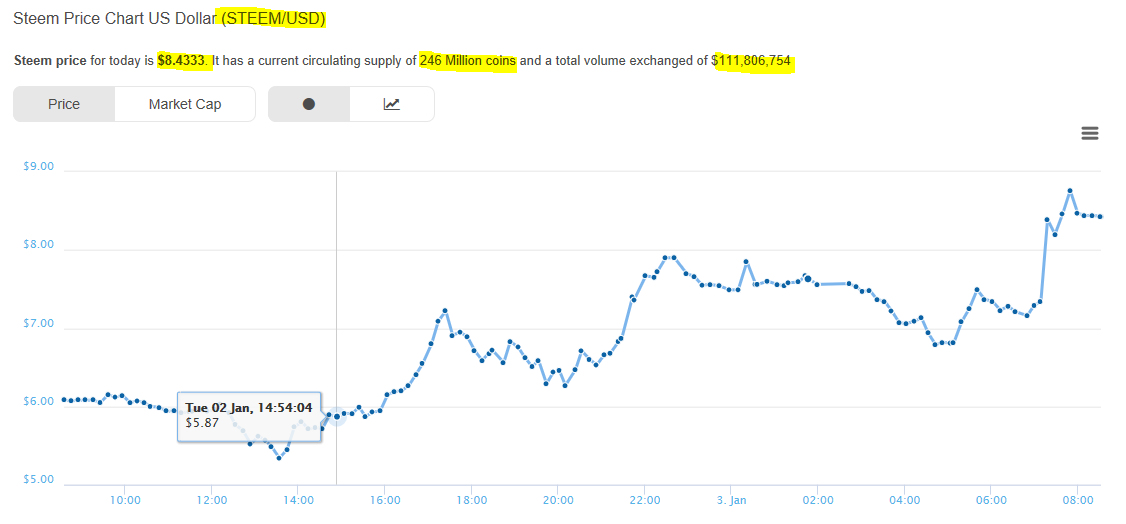Click the bold 'Steem price' text
1126x524 pixels.
coord(50,62)
